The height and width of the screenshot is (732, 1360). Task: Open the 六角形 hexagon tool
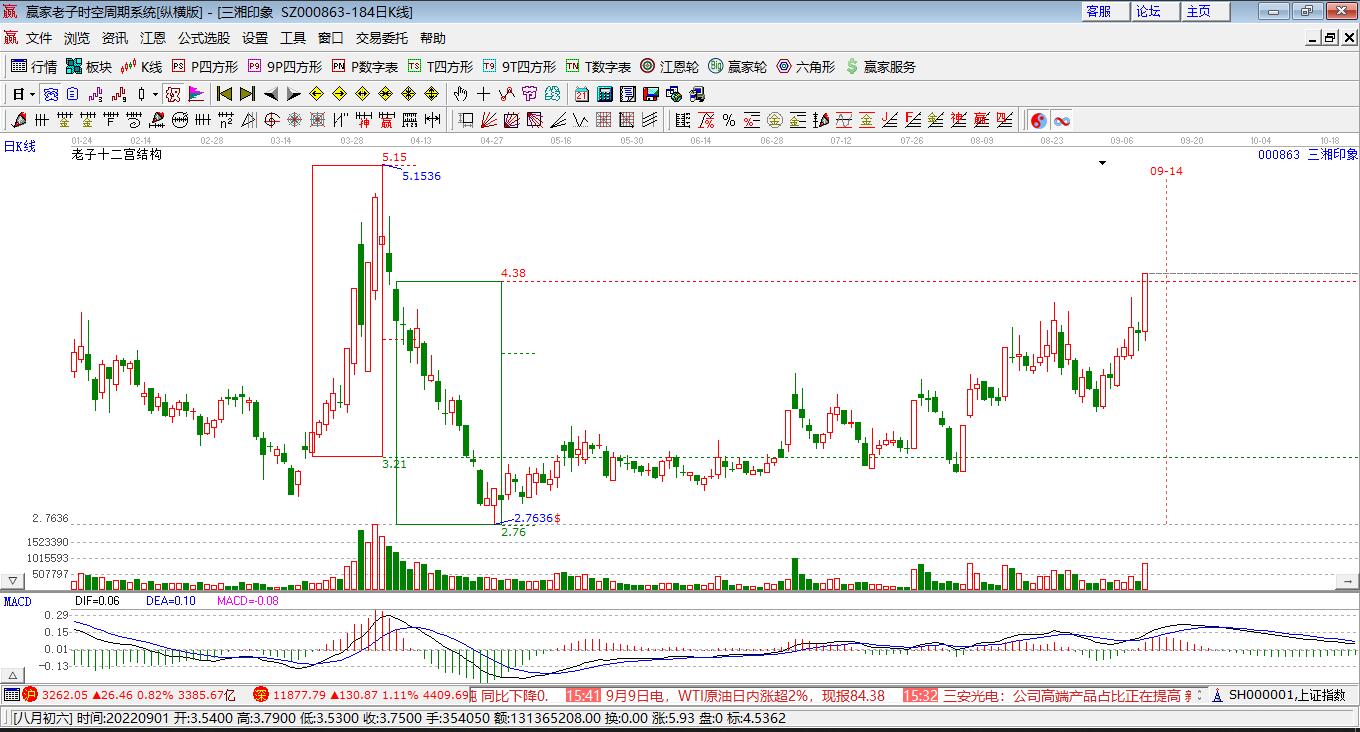tap(806, 67)
